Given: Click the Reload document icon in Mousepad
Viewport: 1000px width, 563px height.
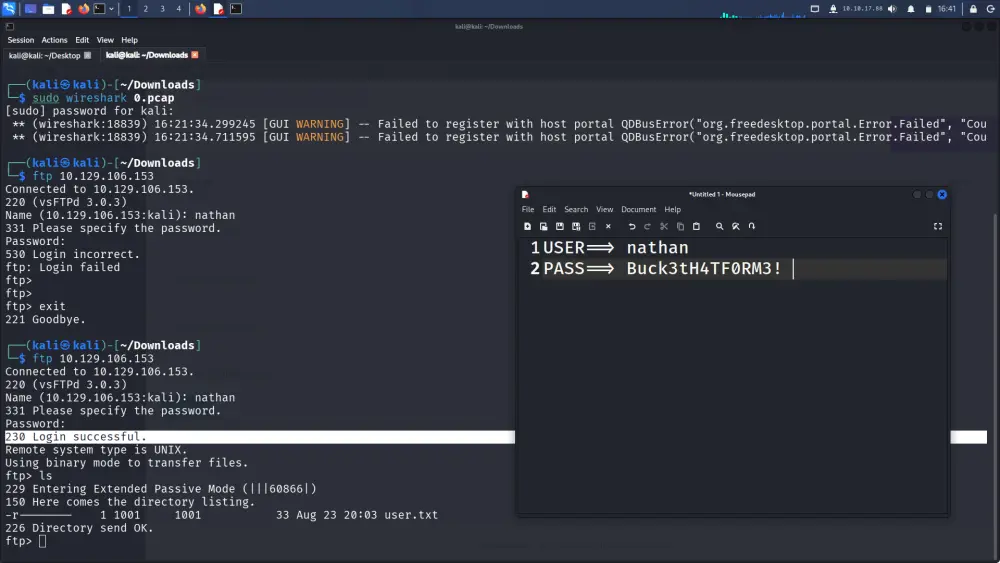Looking at the screenshot, I should [592, 226].
